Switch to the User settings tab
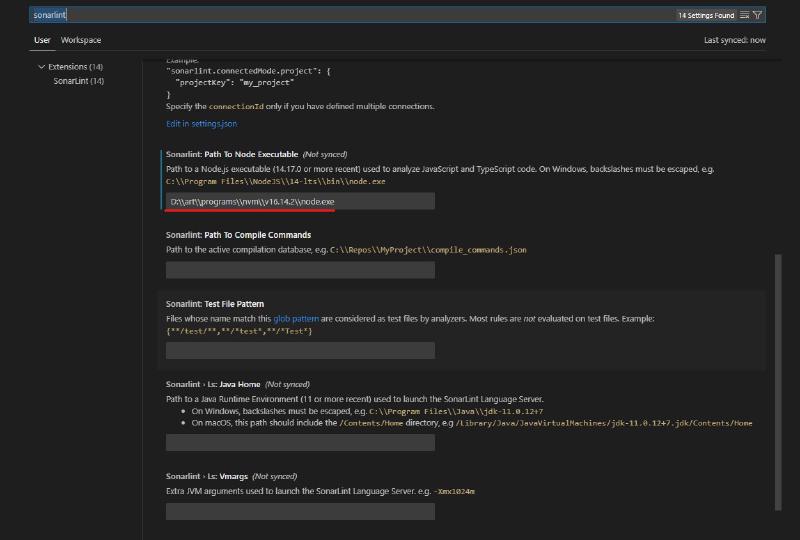Image resolution: width=800 pixels, height=540 pixels. click(42, 40)
